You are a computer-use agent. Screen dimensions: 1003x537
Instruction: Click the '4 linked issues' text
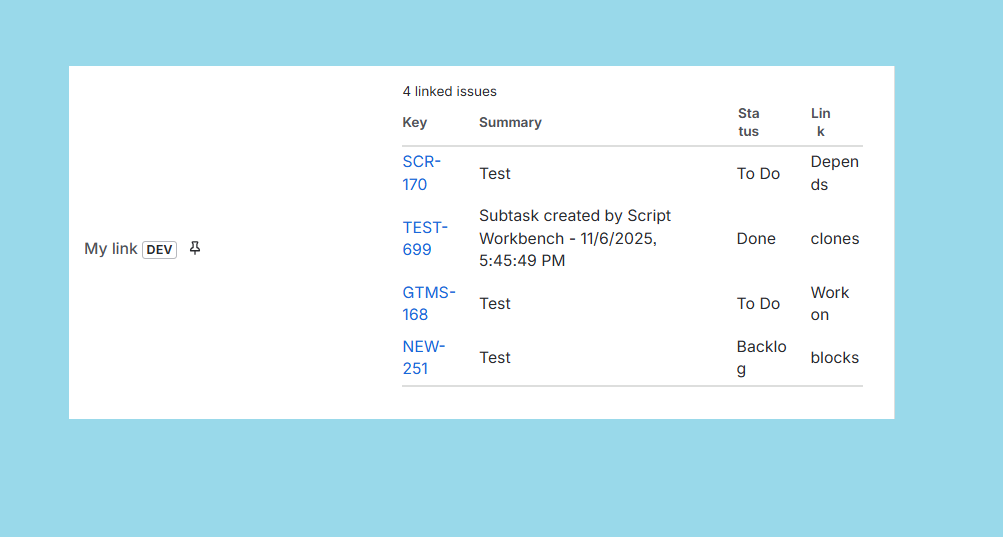click(449, 91)
